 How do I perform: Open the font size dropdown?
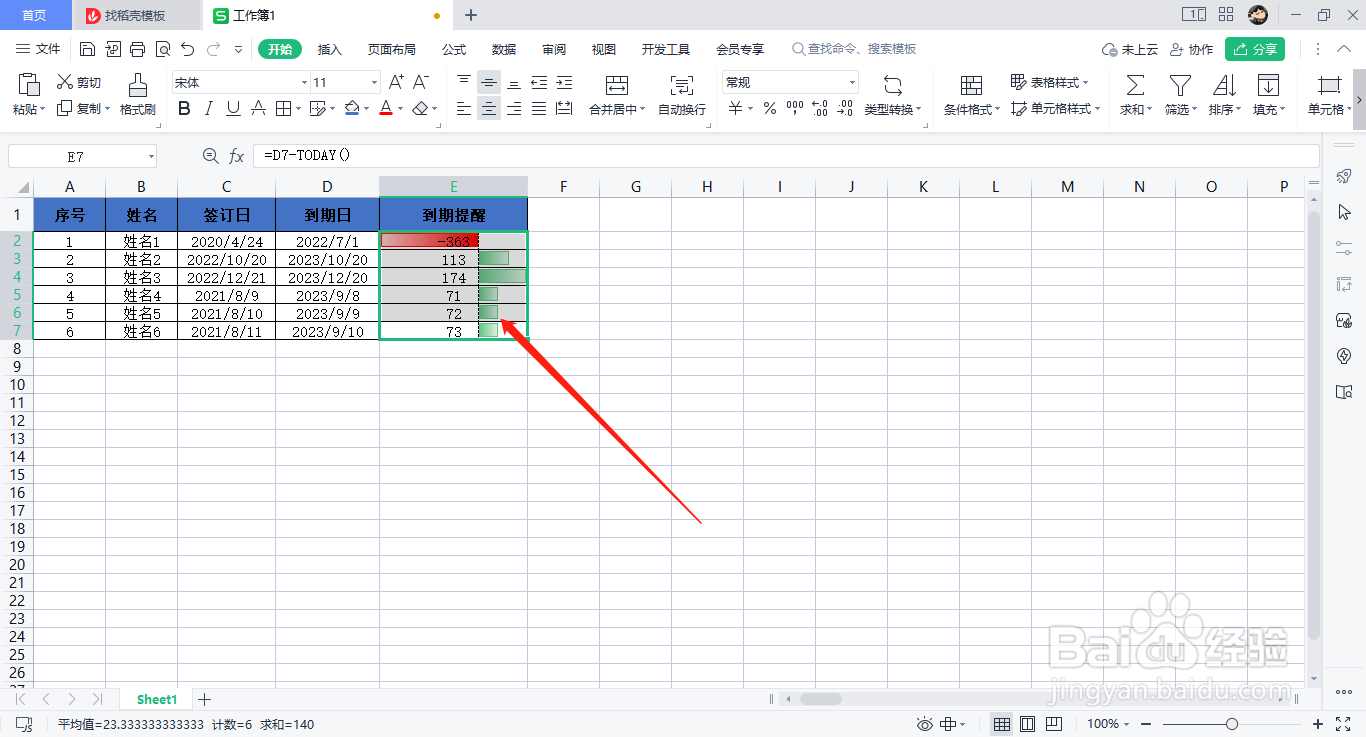pyautogui.click(x=375, y=82)
